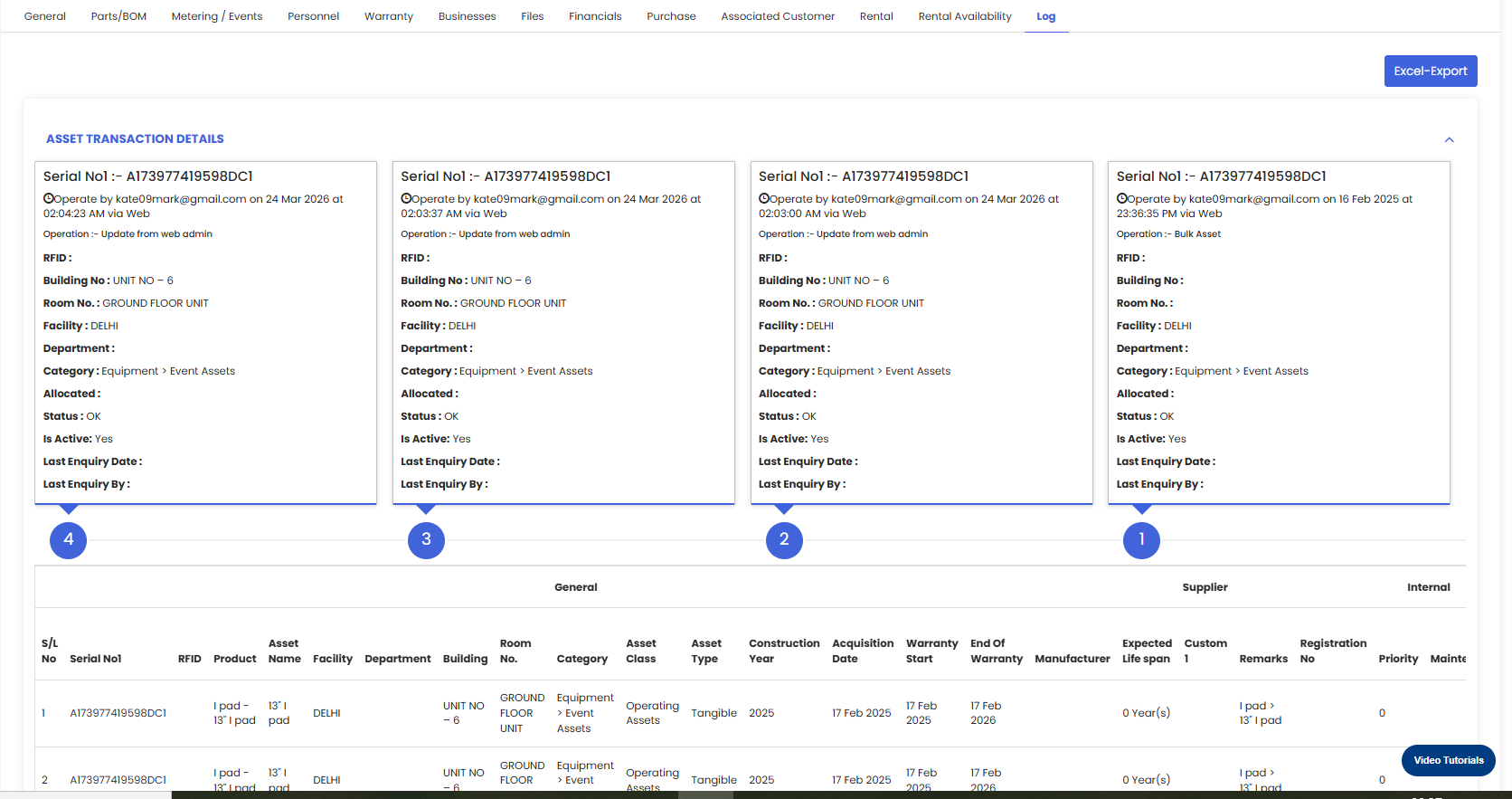The width and height of the screenshot is (1512, 799).
Task: Click the Priority column header
Action: [x=1398, y=659]
